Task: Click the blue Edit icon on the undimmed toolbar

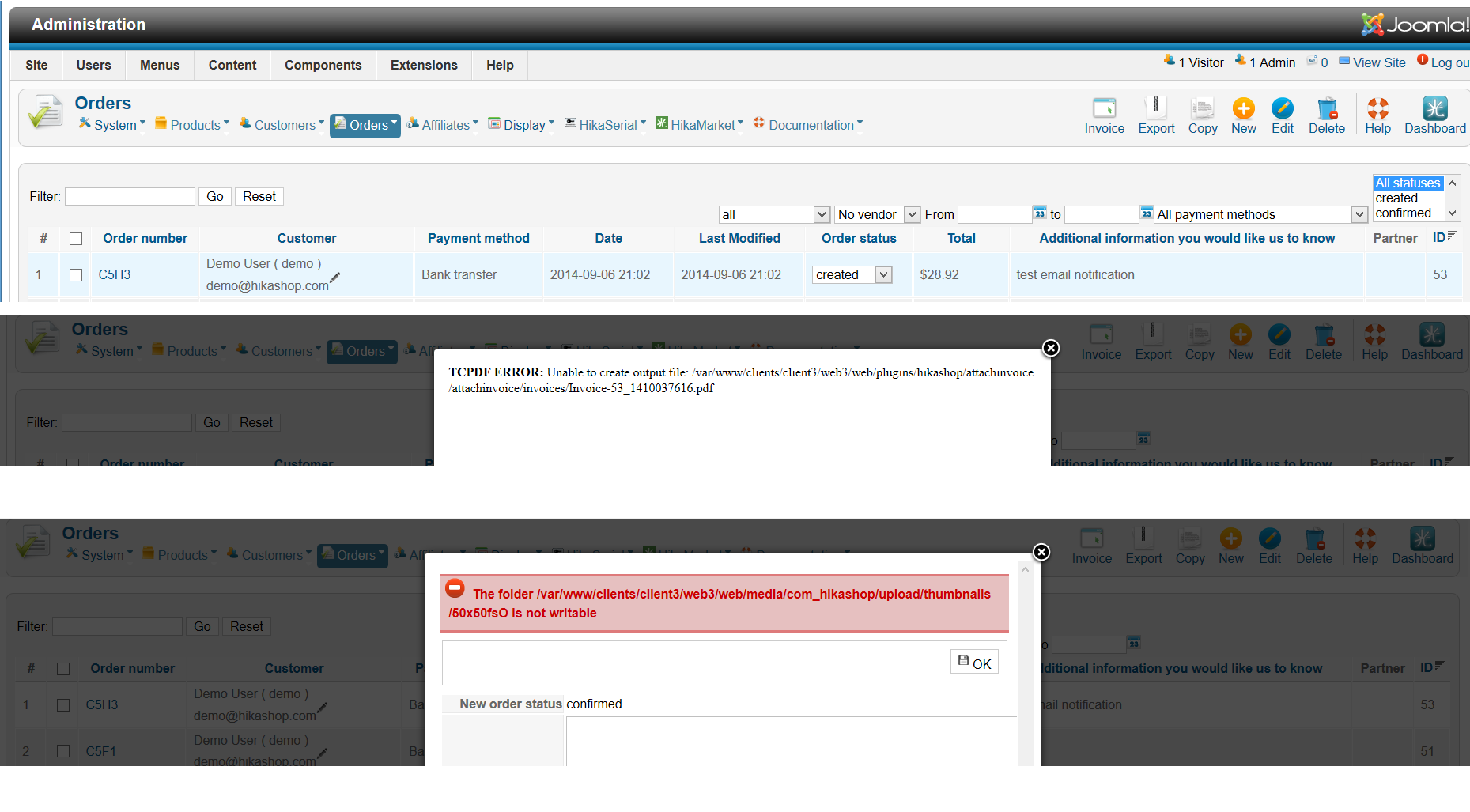Action: click(1282, 108)
